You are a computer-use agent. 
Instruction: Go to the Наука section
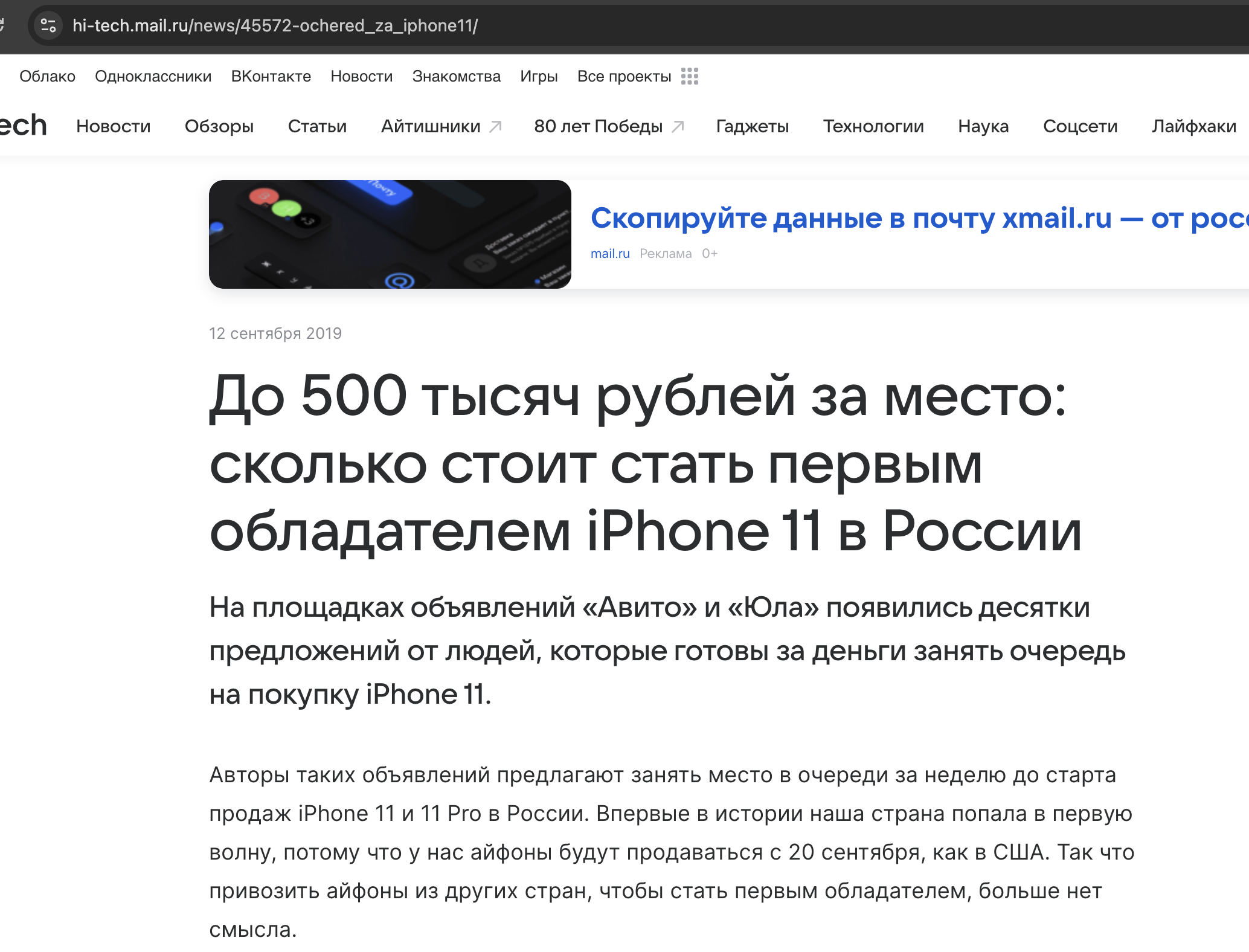[x=983, y=126]
